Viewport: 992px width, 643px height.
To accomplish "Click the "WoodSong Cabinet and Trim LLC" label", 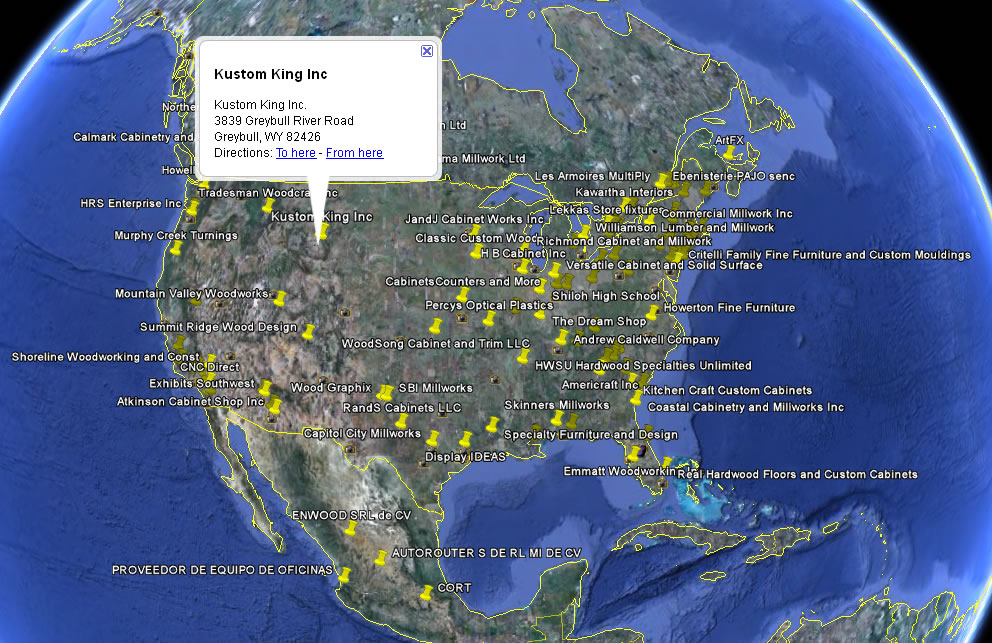I will tap(436, 344).
